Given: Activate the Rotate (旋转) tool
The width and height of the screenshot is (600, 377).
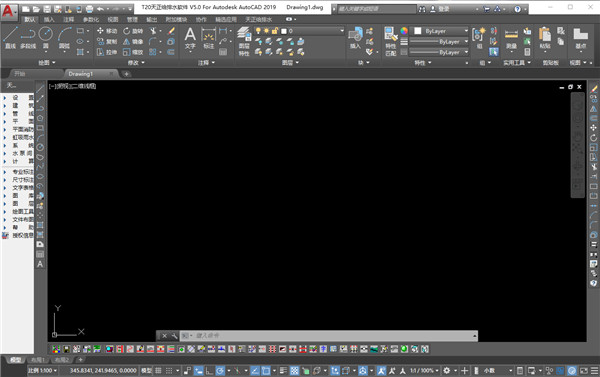Looking at the screenshot, I should click(x=133, y=31).
